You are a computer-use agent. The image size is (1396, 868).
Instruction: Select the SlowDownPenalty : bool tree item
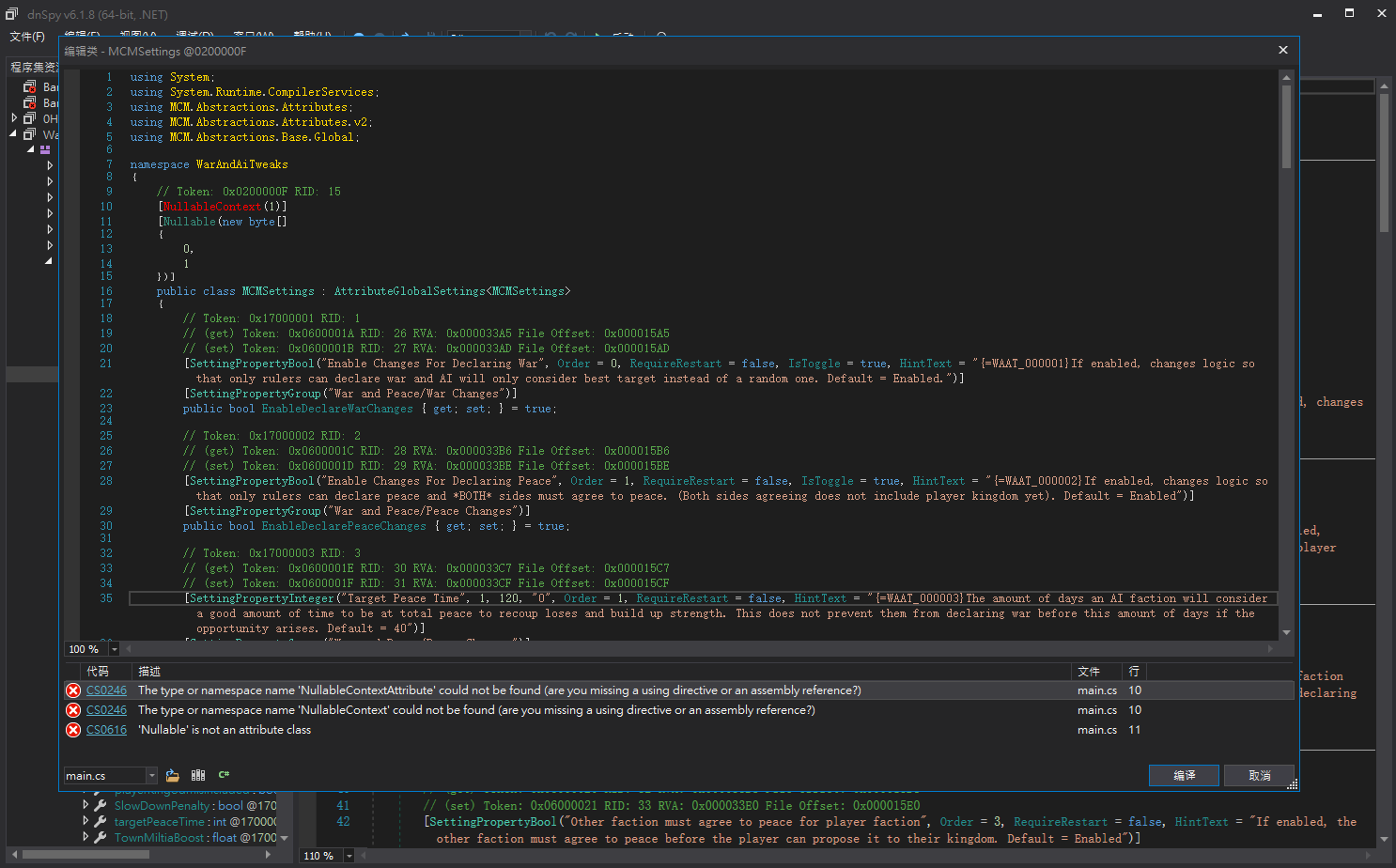point(195,805)
